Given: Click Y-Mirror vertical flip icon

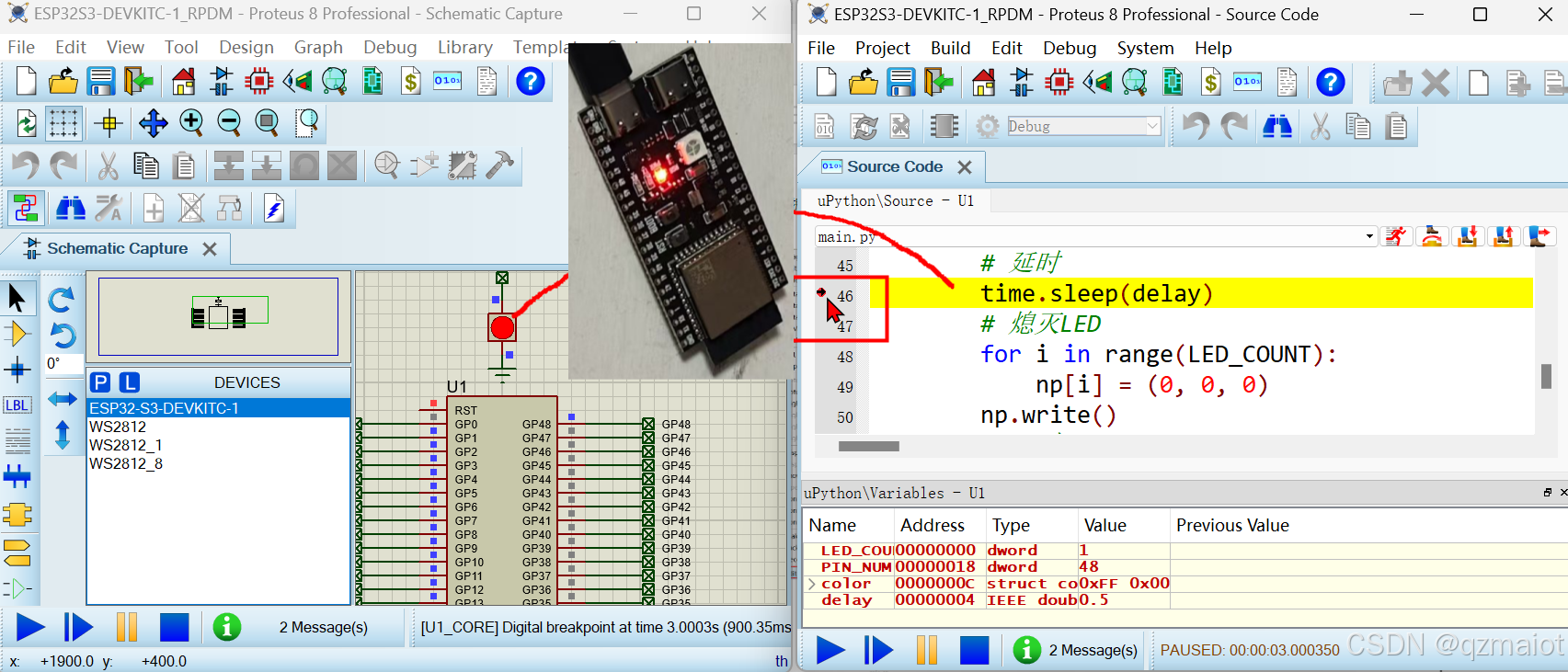Looking at the screenshot, I should click(62, 434).
